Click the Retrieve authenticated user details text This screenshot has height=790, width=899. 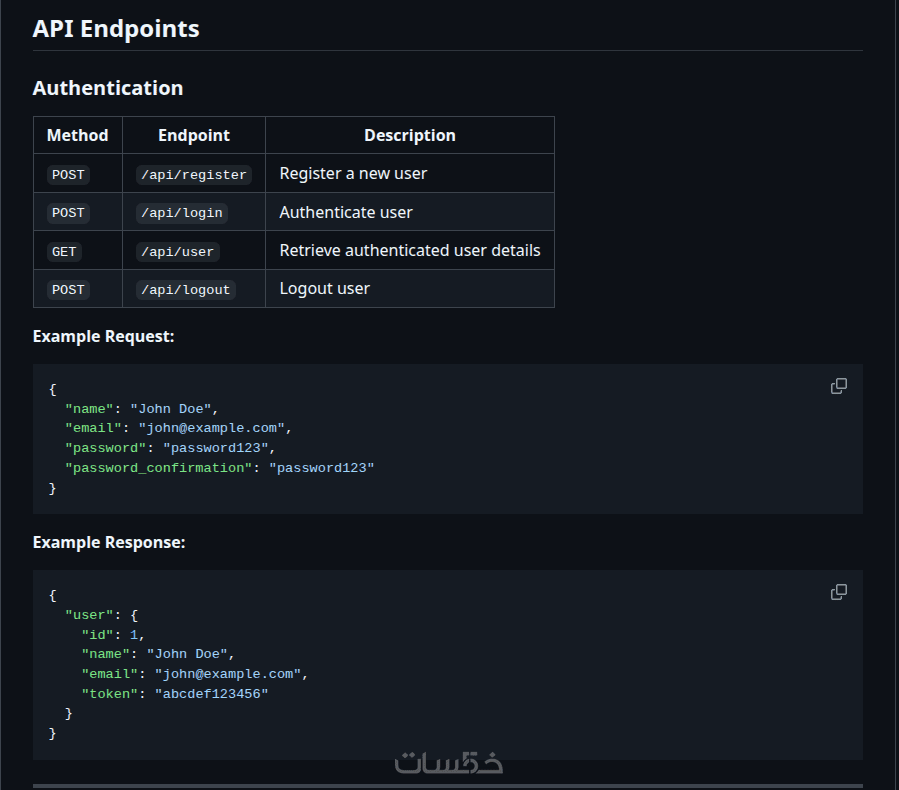click(x=409, y=251)
